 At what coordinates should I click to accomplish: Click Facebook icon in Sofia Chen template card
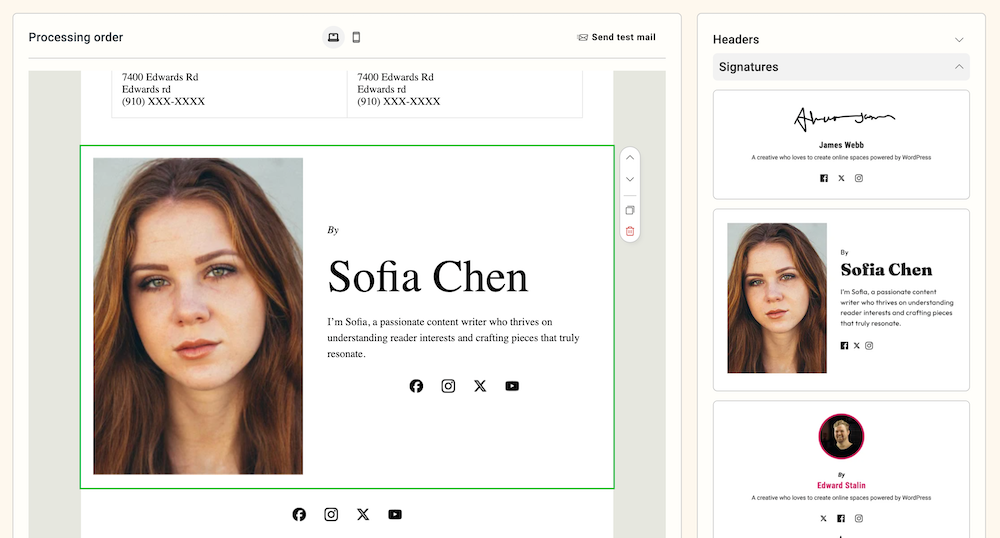[844, 345]
